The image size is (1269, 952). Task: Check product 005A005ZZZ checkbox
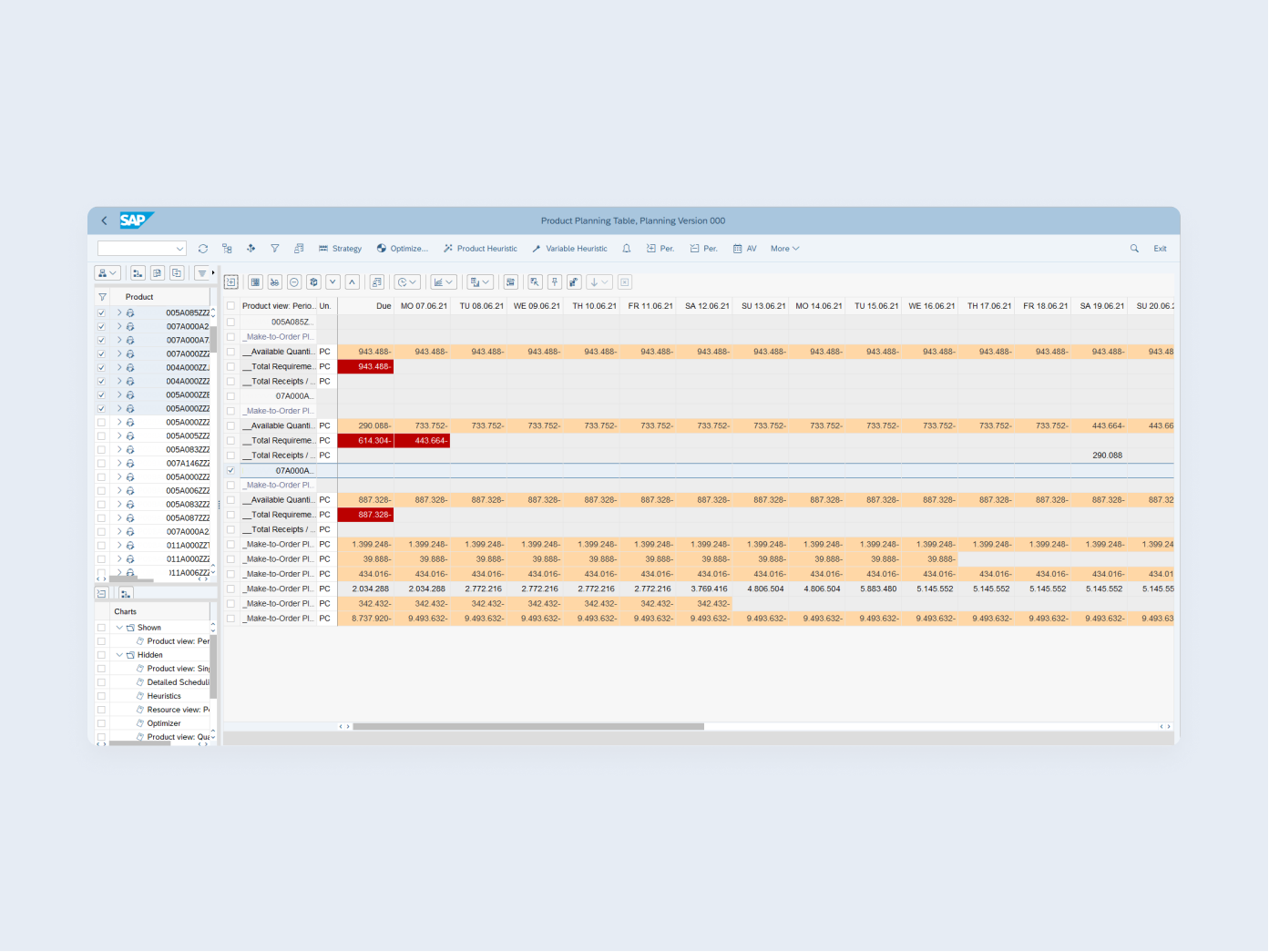101,435
